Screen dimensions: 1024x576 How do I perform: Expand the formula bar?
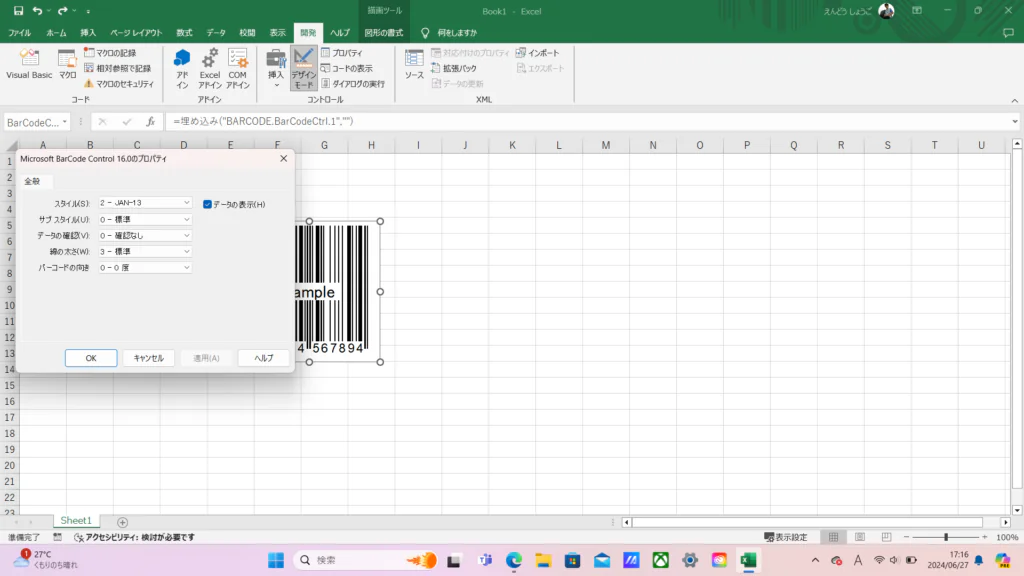click(1014, 121)
